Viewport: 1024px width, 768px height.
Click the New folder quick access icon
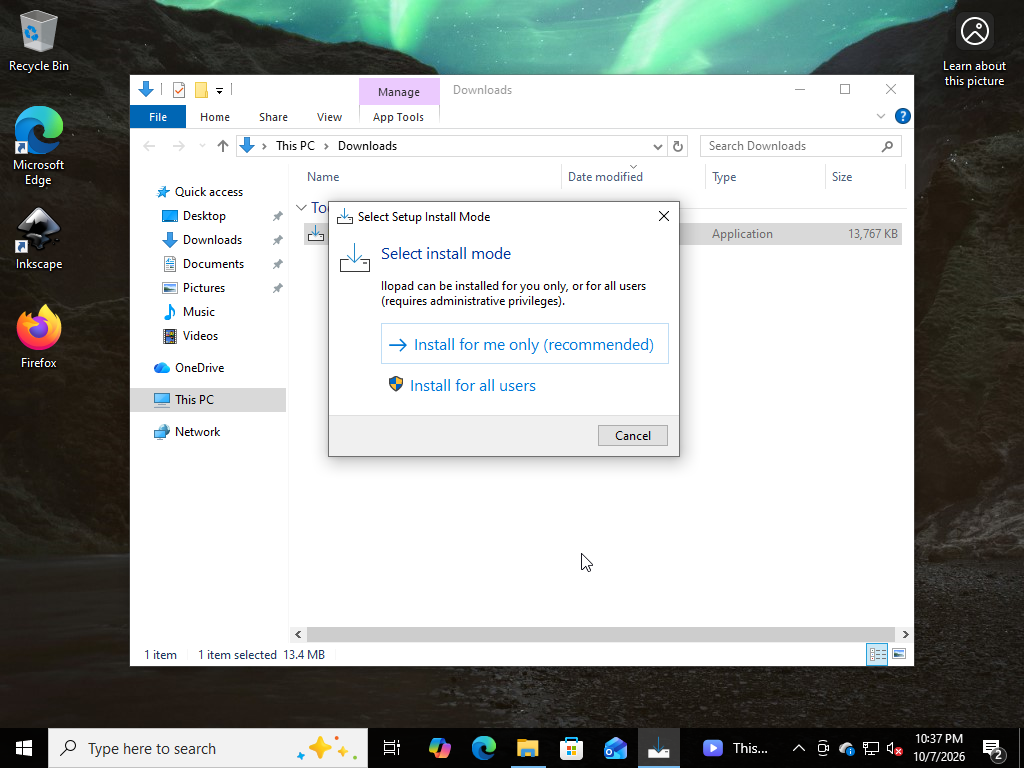[201, 89]
